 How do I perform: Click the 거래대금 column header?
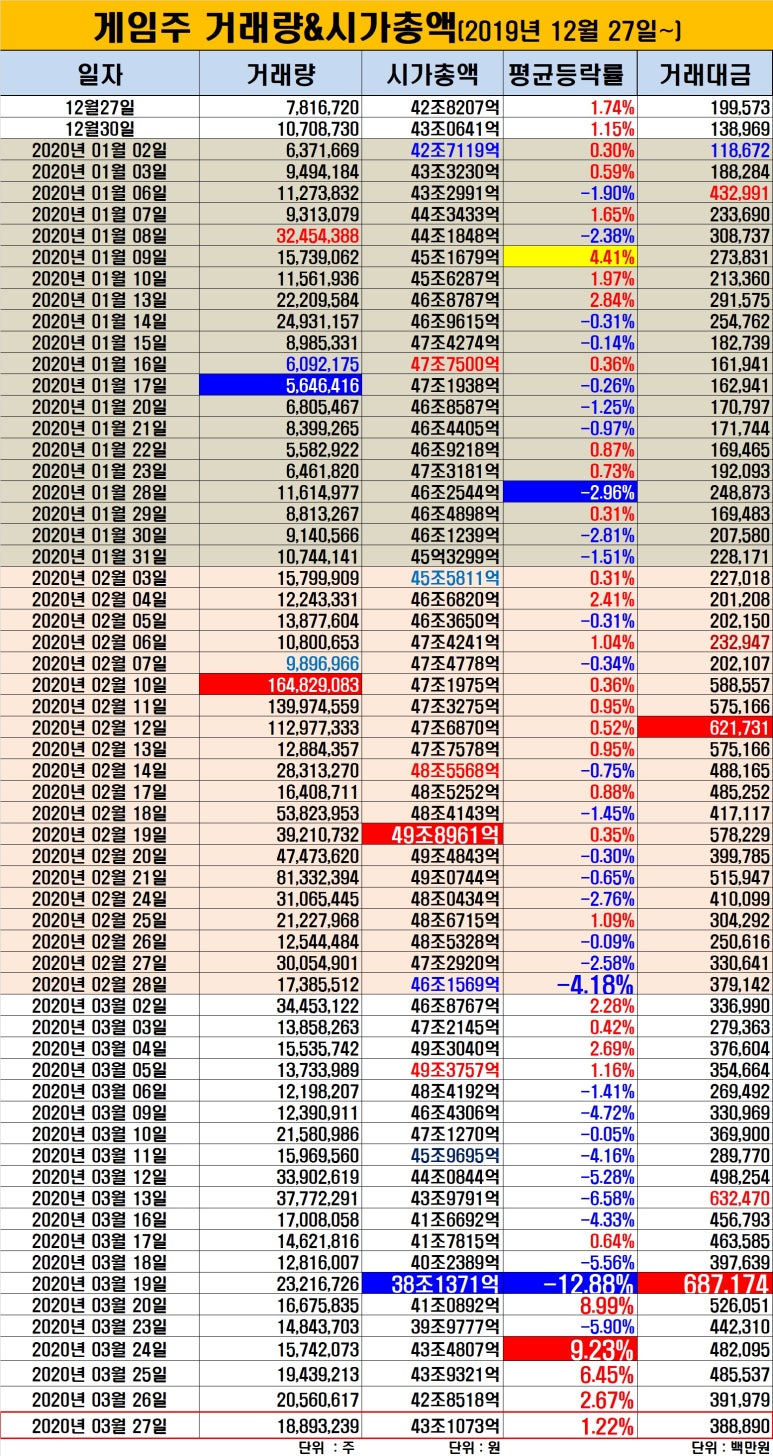tap(704, 75)
